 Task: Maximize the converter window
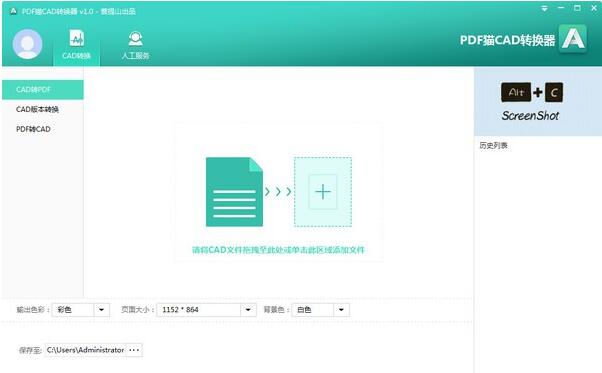point(577,8)
